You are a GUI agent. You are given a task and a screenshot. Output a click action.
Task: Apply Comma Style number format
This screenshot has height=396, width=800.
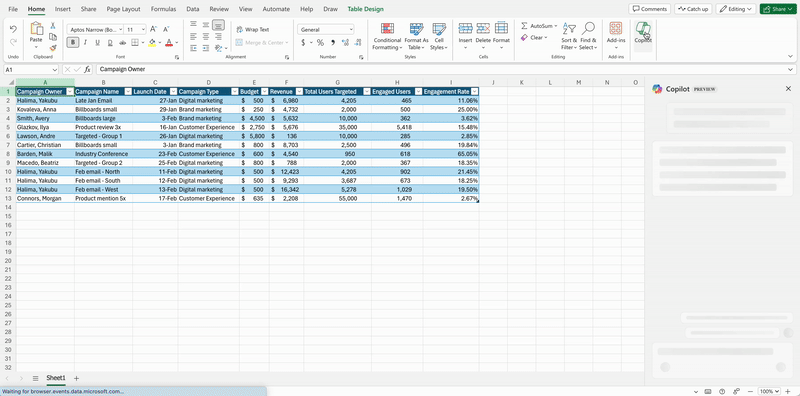(333, 42)
